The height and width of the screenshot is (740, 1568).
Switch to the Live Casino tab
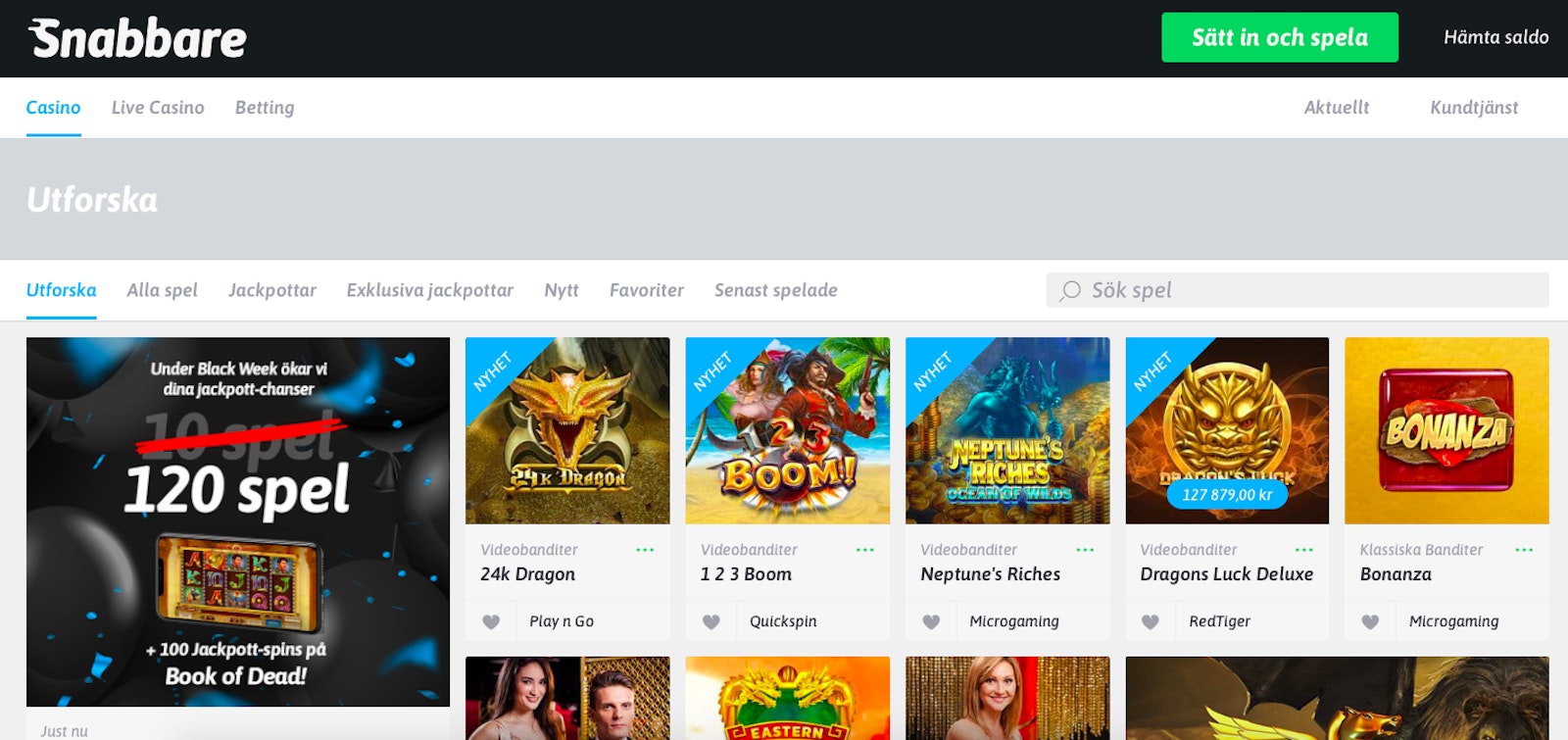point(158,108)
